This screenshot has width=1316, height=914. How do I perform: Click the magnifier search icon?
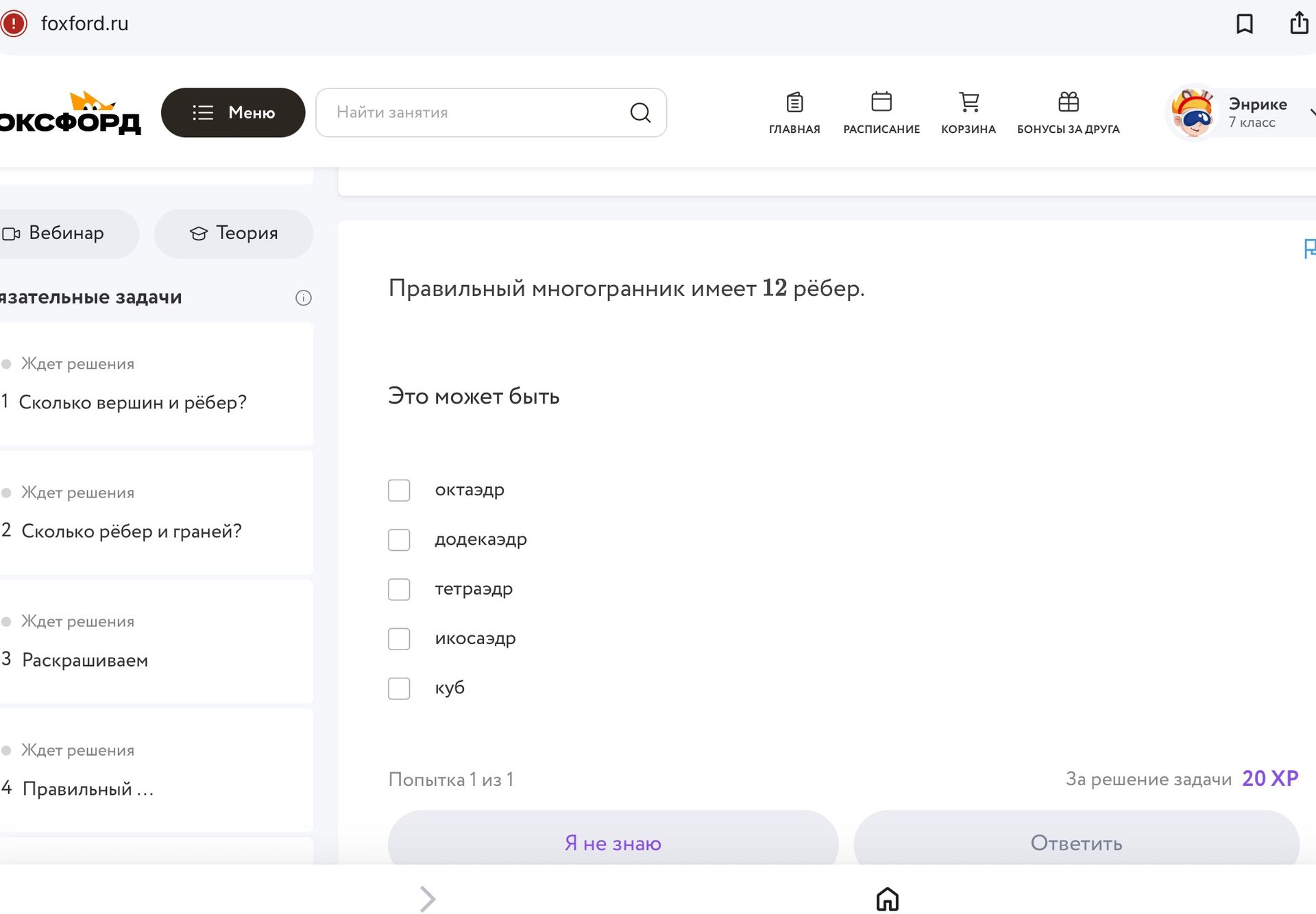point(640,112)
